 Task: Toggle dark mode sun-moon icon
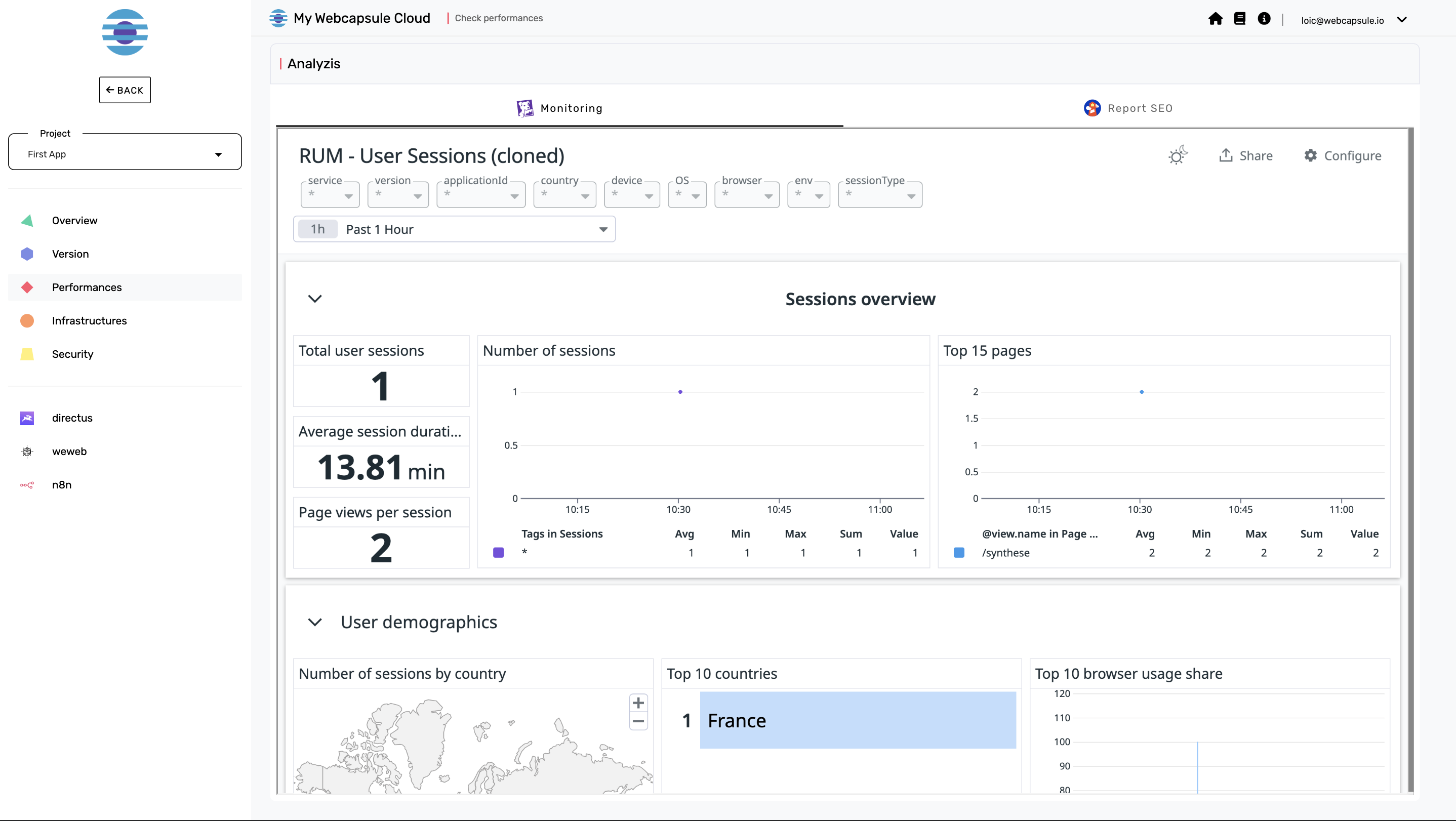[1178, 155]
